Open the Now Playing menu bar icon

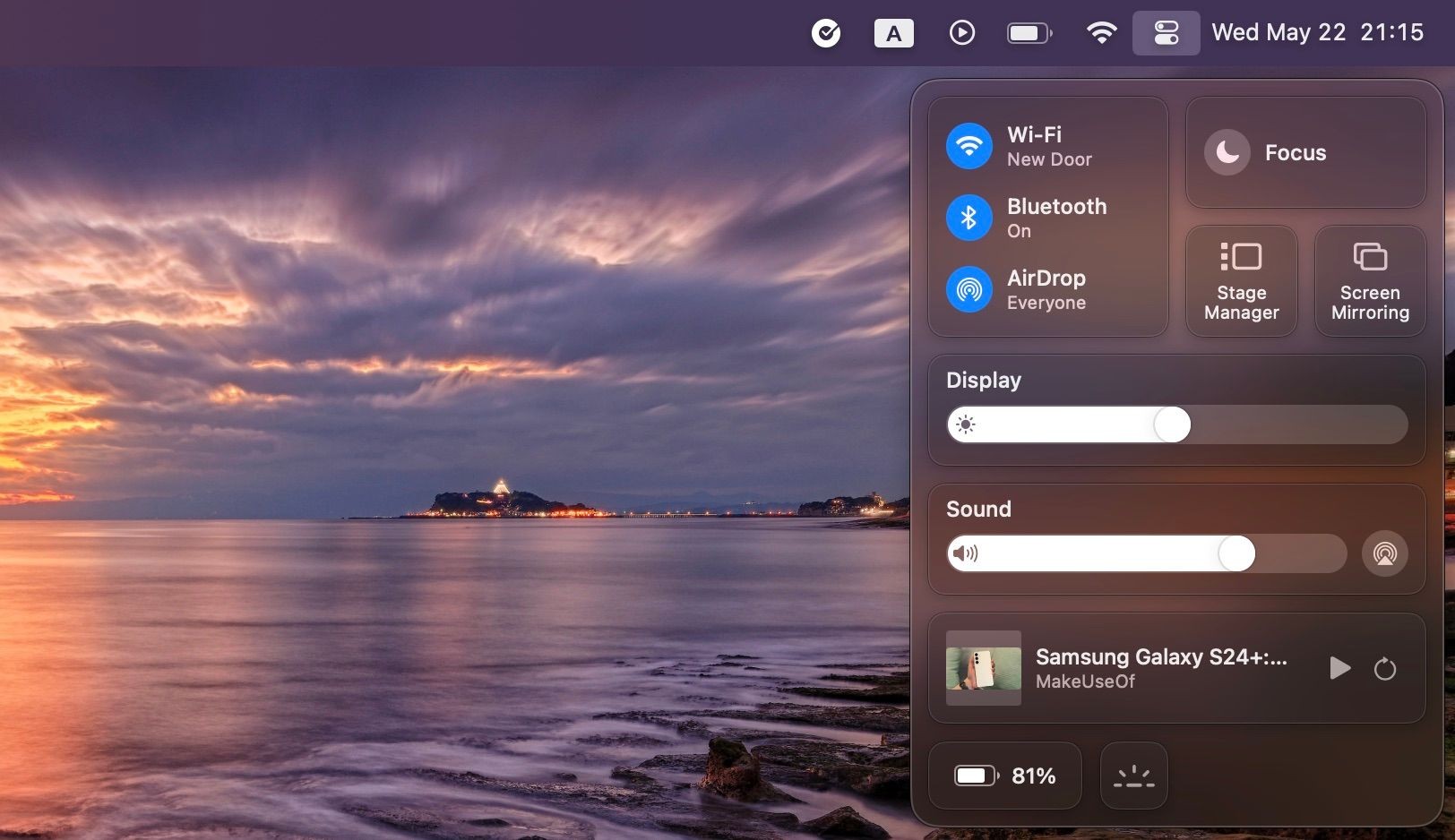tap(961, 33)
